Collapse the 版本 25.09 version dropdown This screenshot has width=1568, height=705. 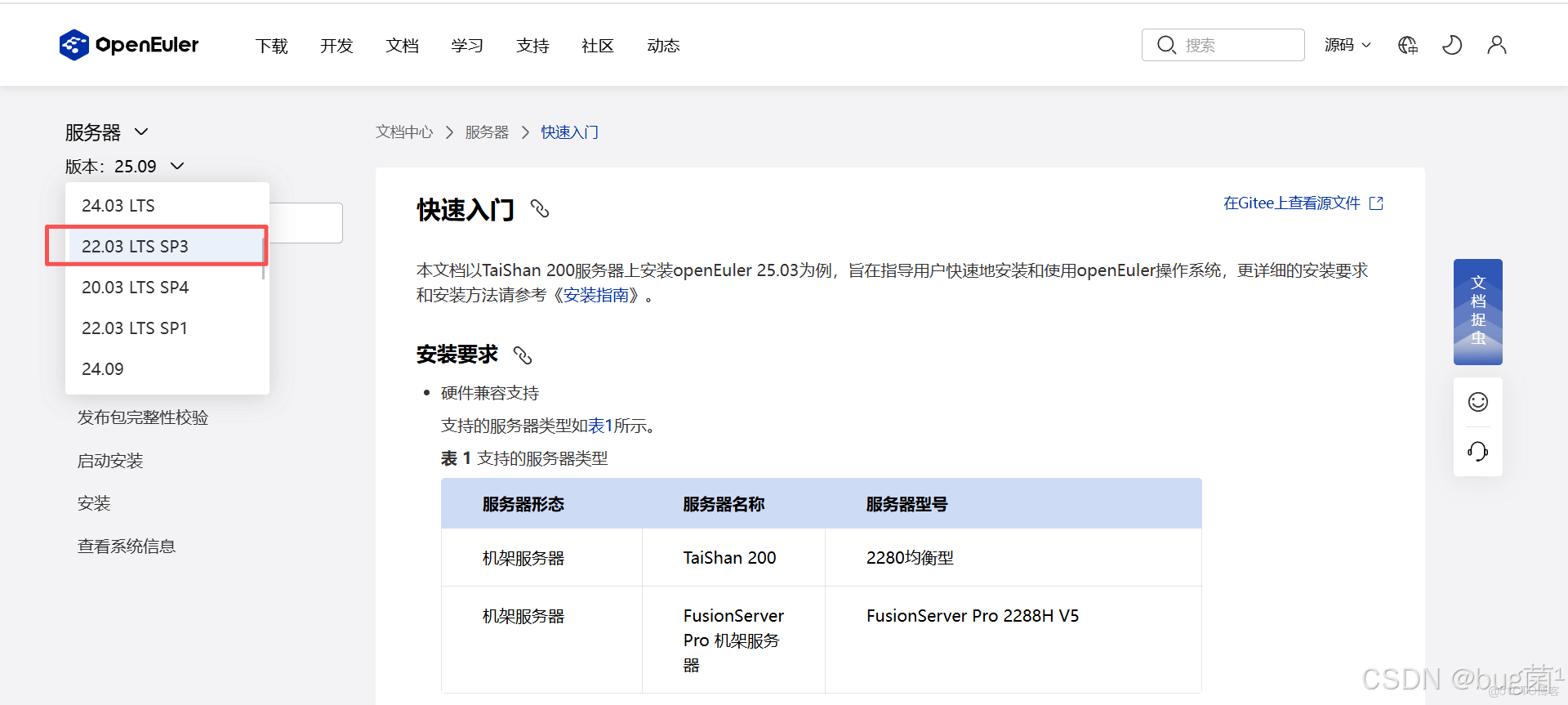tap(125, 167)
